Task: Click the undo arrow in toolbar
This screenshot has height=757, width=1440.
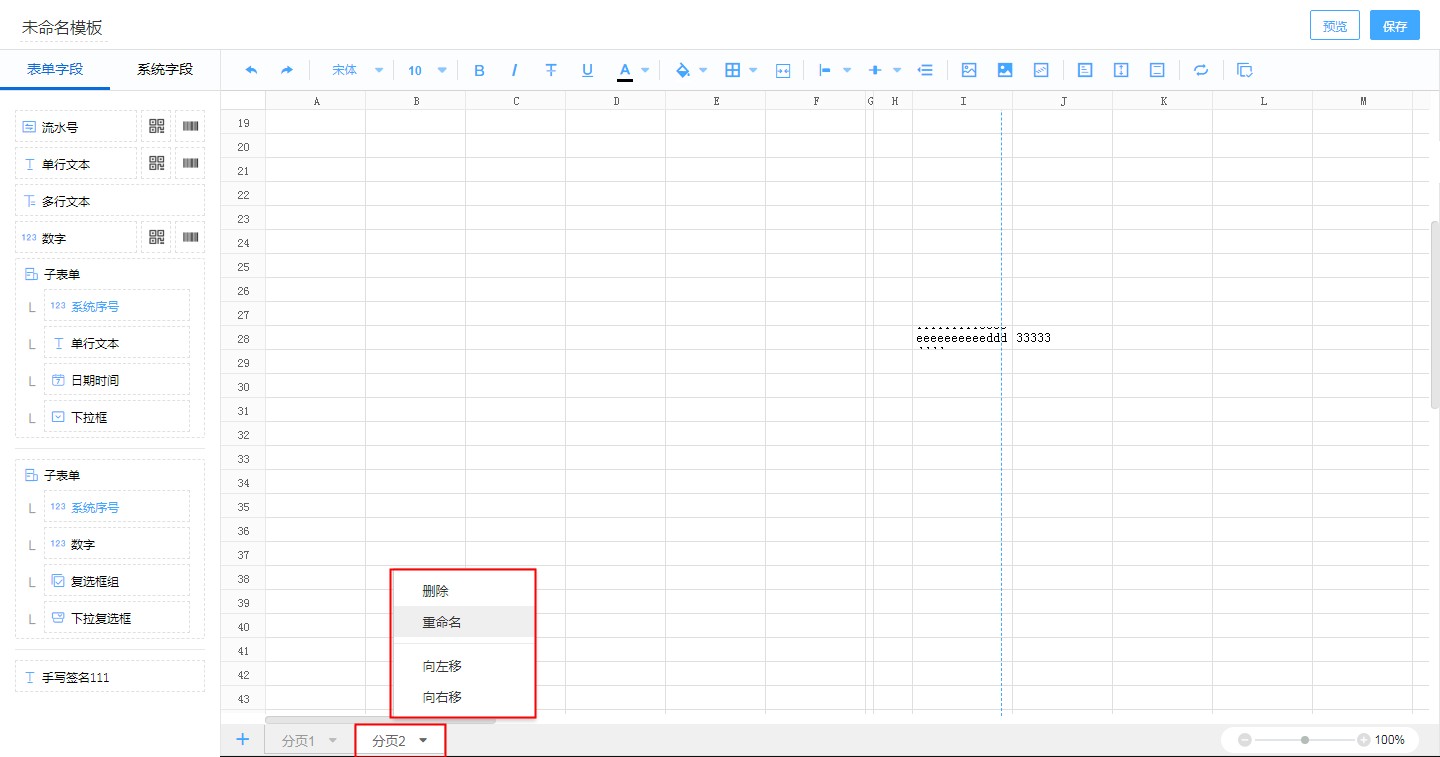Action: [x=251, y=70]
